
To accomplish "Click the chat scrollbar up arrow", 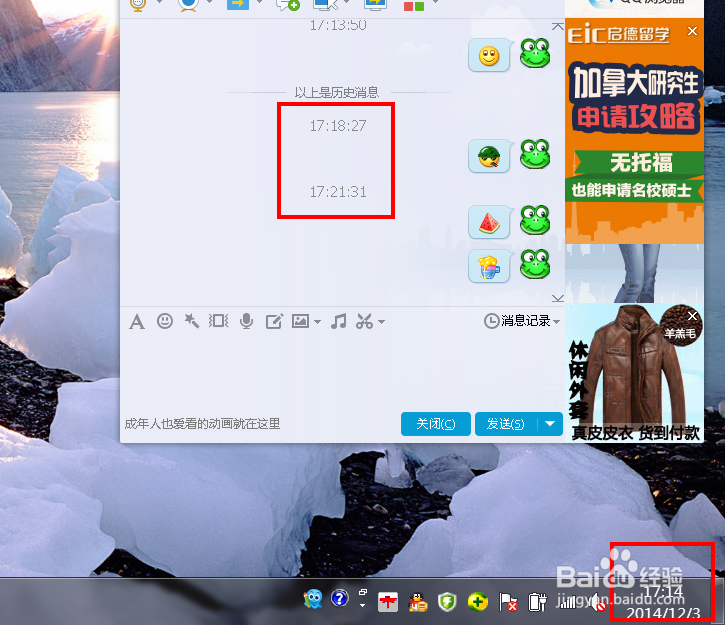I will tap(558, 26).
